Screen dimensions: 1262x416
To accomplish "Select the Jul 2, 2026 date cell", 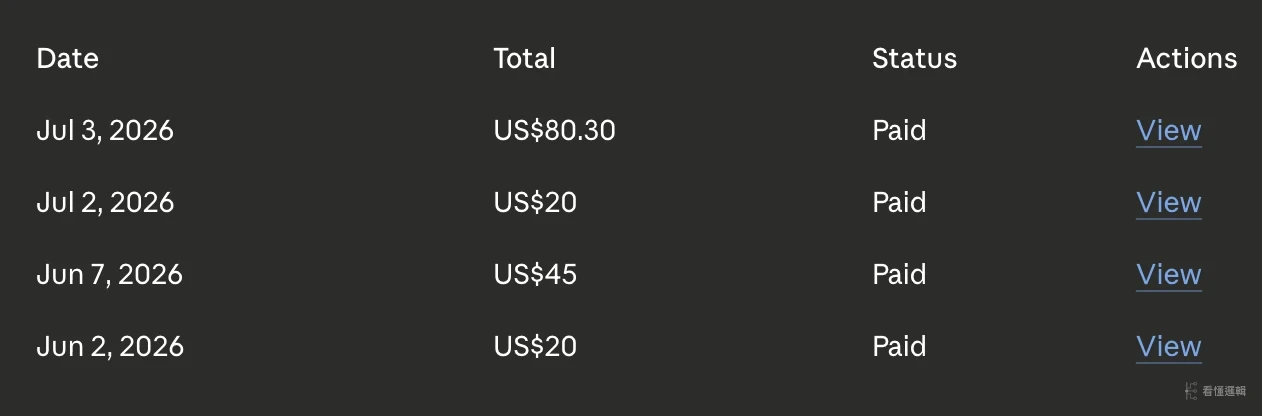I will click(x=105, y=203).
